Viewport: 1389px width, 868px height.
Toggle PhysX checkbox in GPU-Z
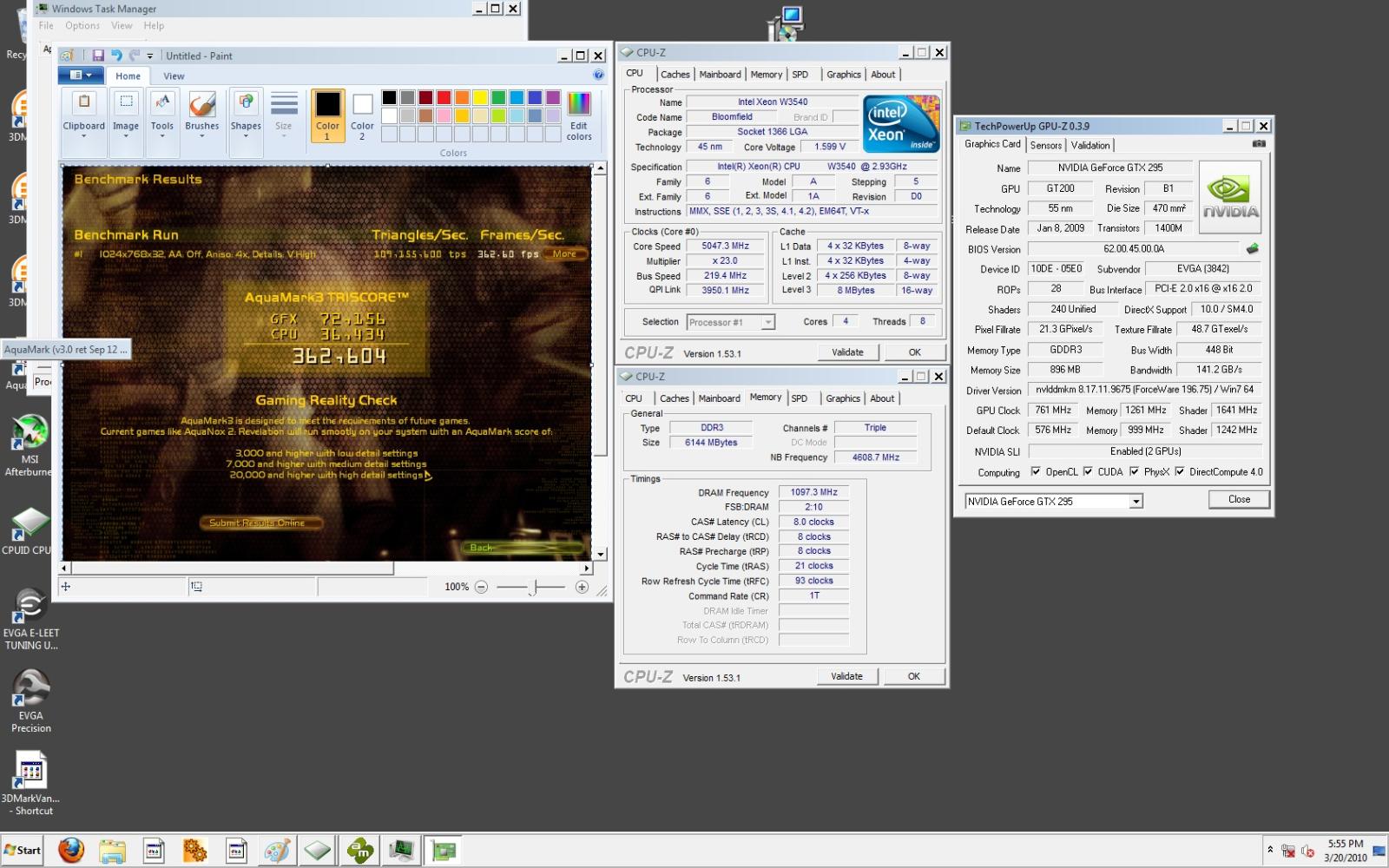coord(1134,472)
